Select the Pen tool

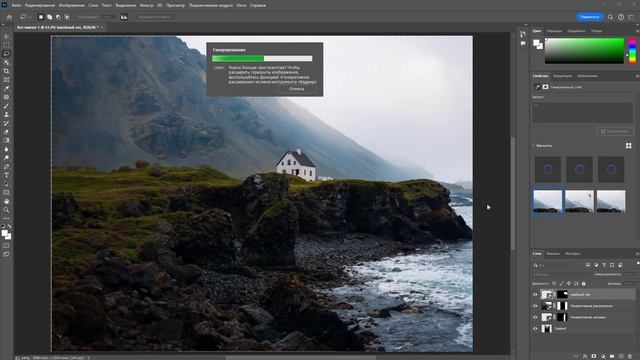[6, 167]
